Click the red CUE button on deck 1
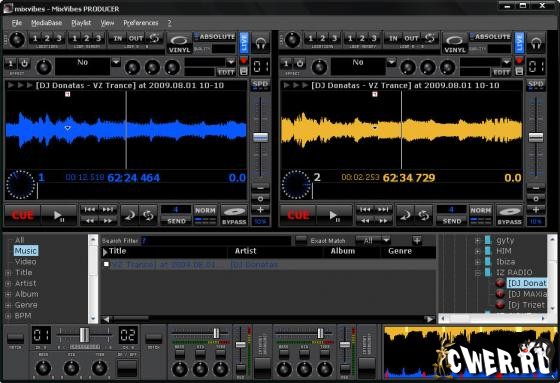 point(22,215)
